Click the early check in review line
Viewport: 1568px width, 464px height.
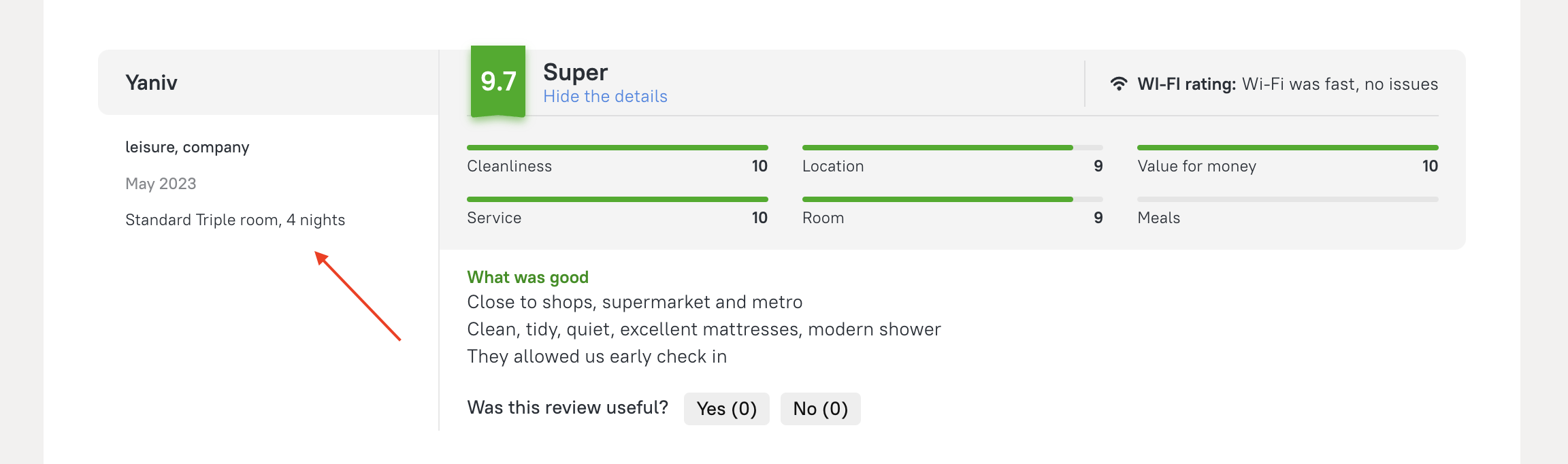(597, 357)
